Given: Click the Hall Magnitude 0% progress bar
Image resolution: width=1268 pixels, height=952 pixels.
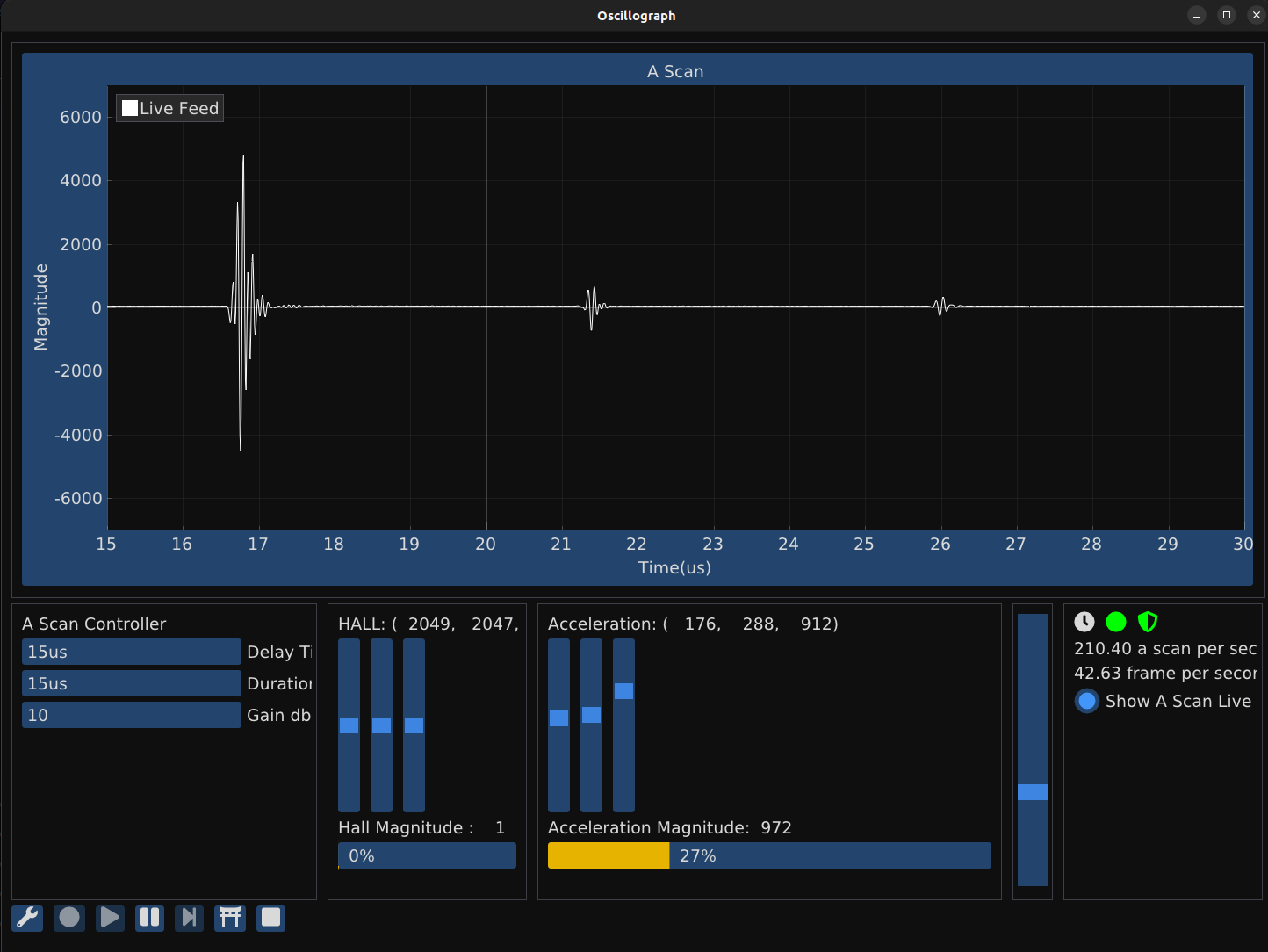Looking at the screenshot, I should [427, 855].
